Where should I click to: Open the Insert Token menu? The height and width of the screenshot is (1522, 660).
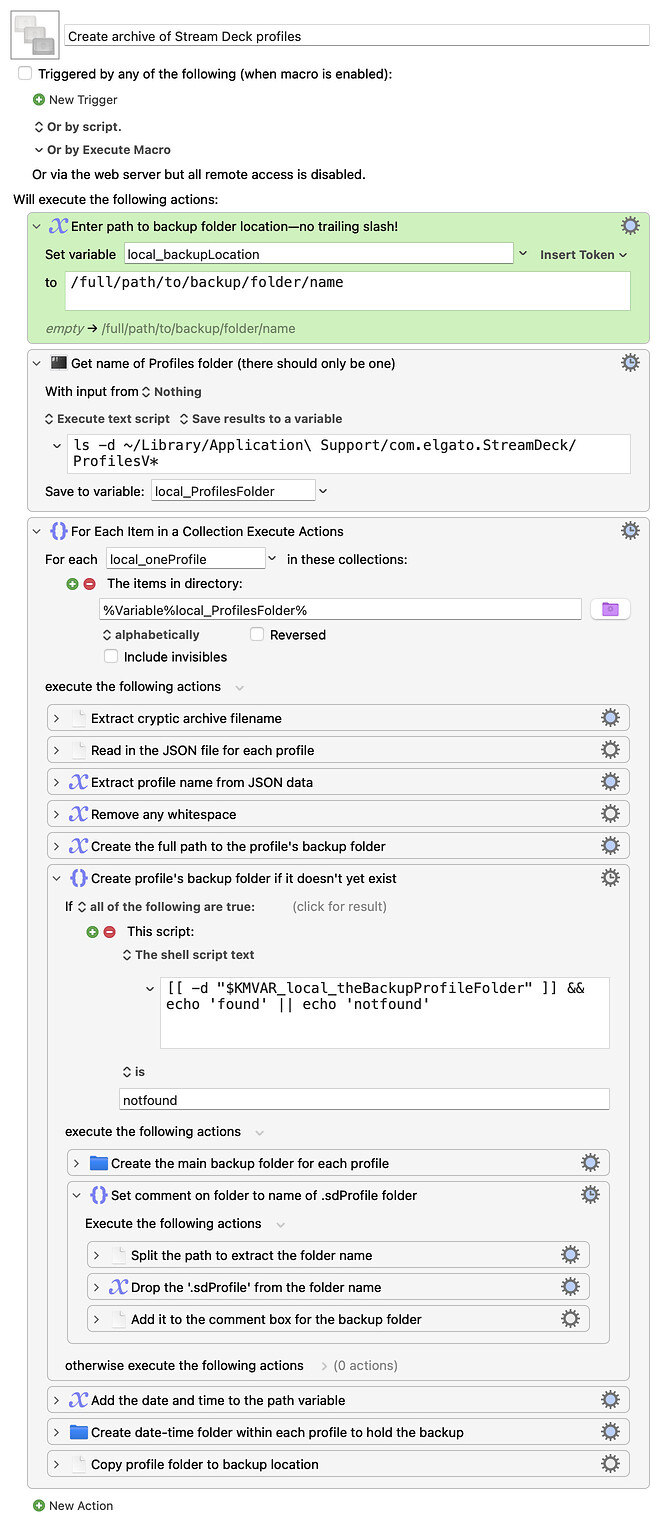click(x=584, y=255)
